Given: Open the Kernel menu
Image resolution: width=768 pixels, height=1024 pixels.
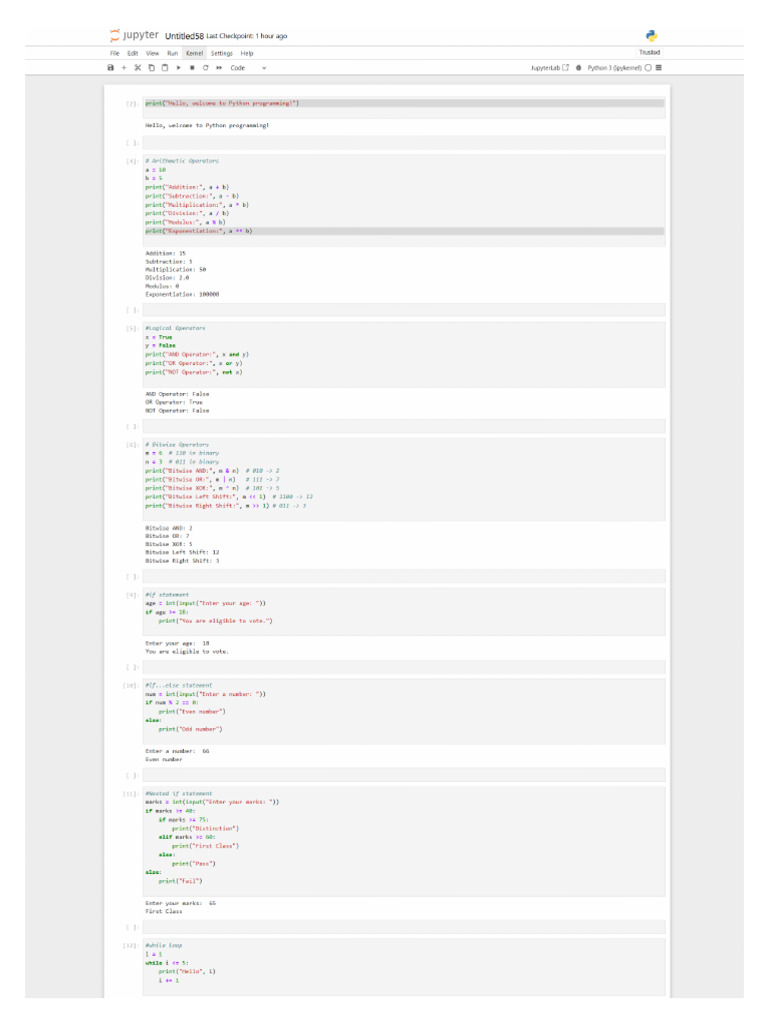Looking at the screenshot, I should 194,53.
